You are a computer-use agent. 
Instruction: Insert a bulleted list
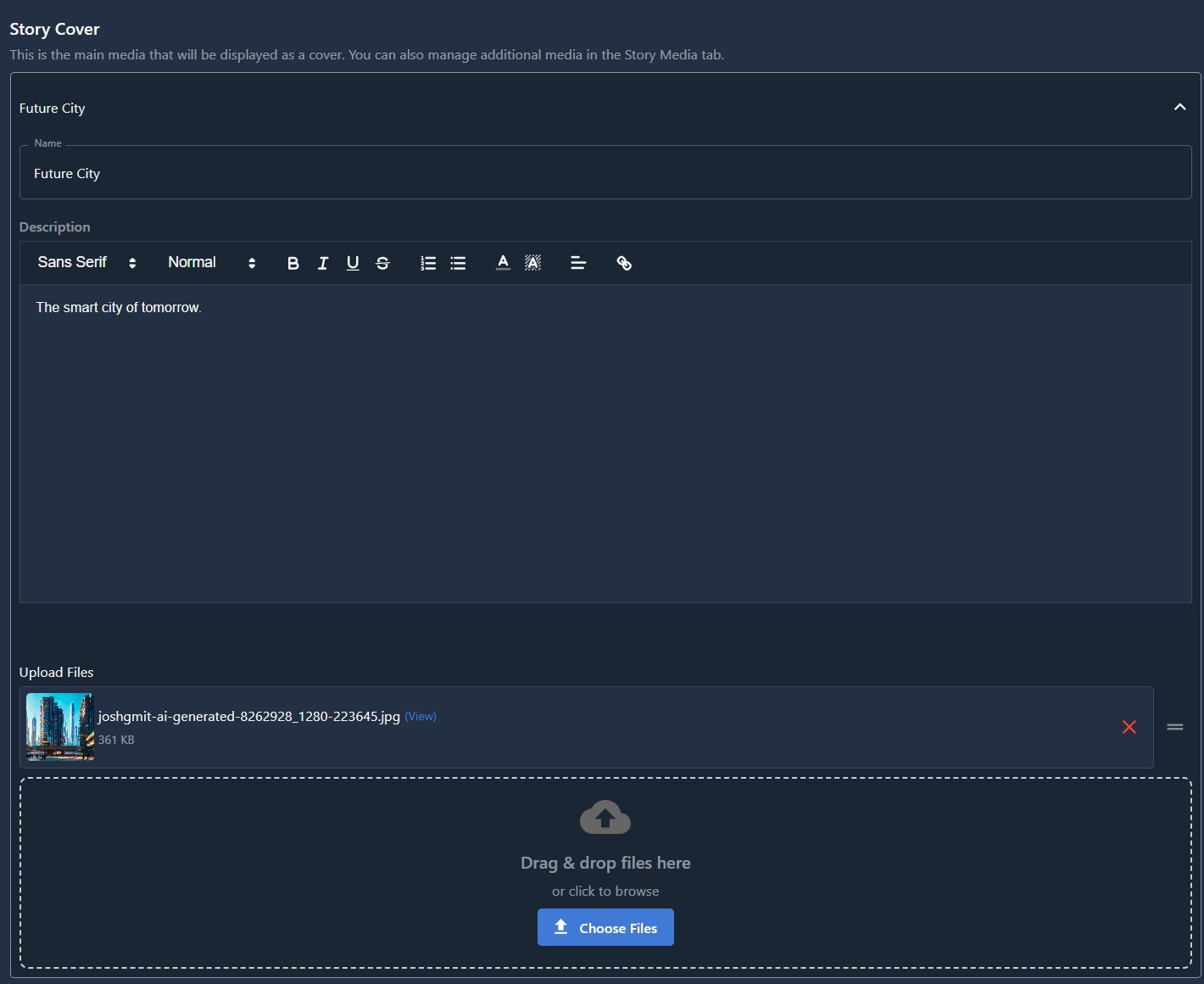458,263
